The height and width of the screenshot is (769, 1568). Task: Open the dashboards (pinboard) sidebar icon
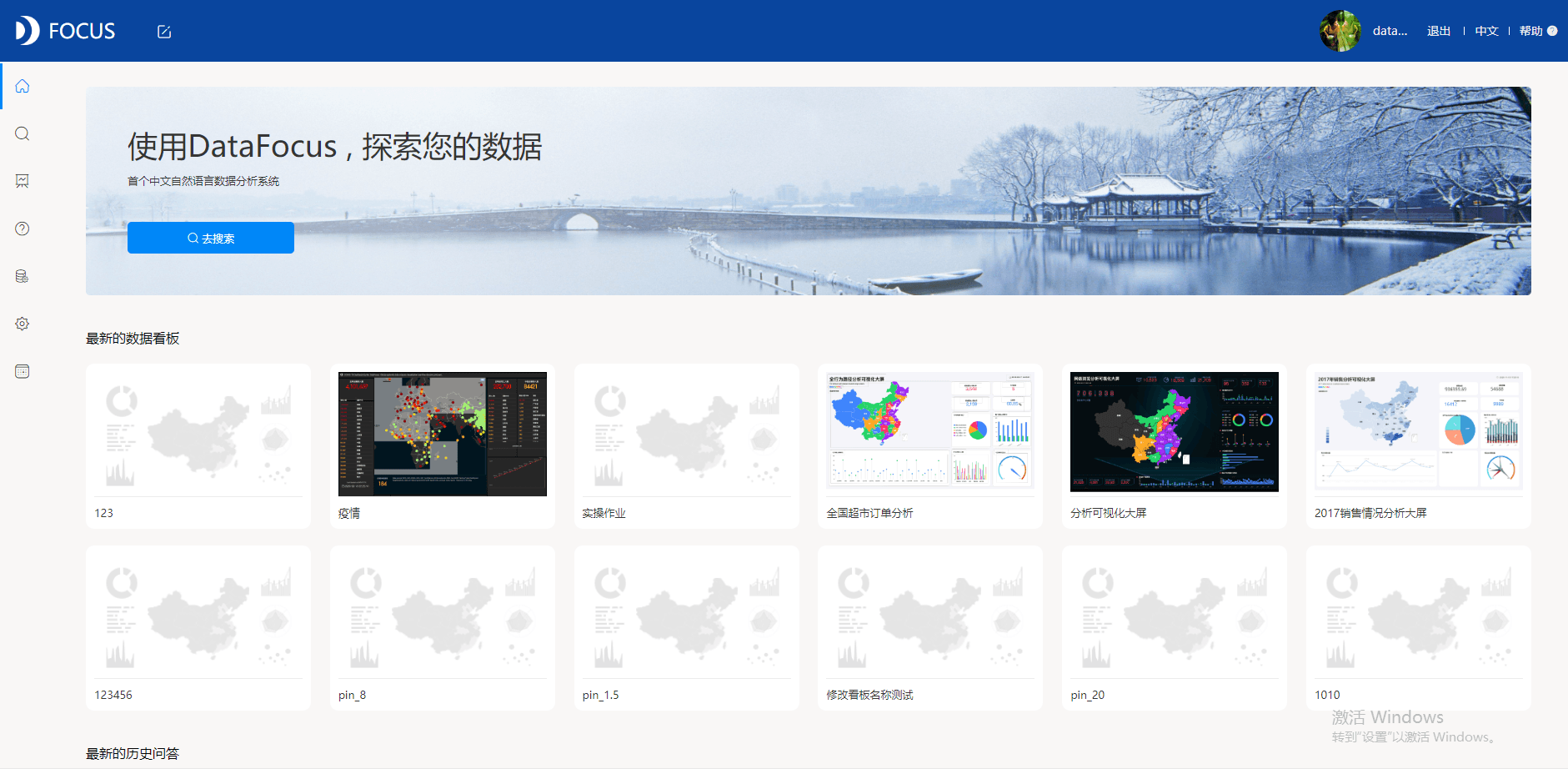click(x=23, y=181)
